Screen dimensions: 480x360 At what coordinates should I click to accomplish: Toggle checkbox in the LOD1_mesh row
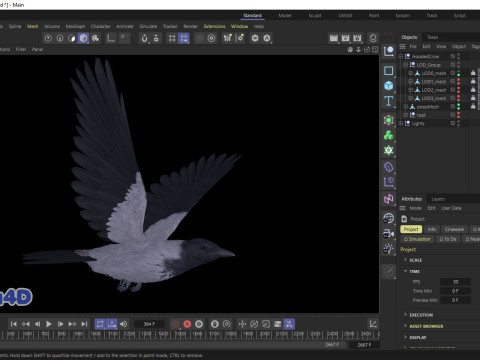[453, 81]
